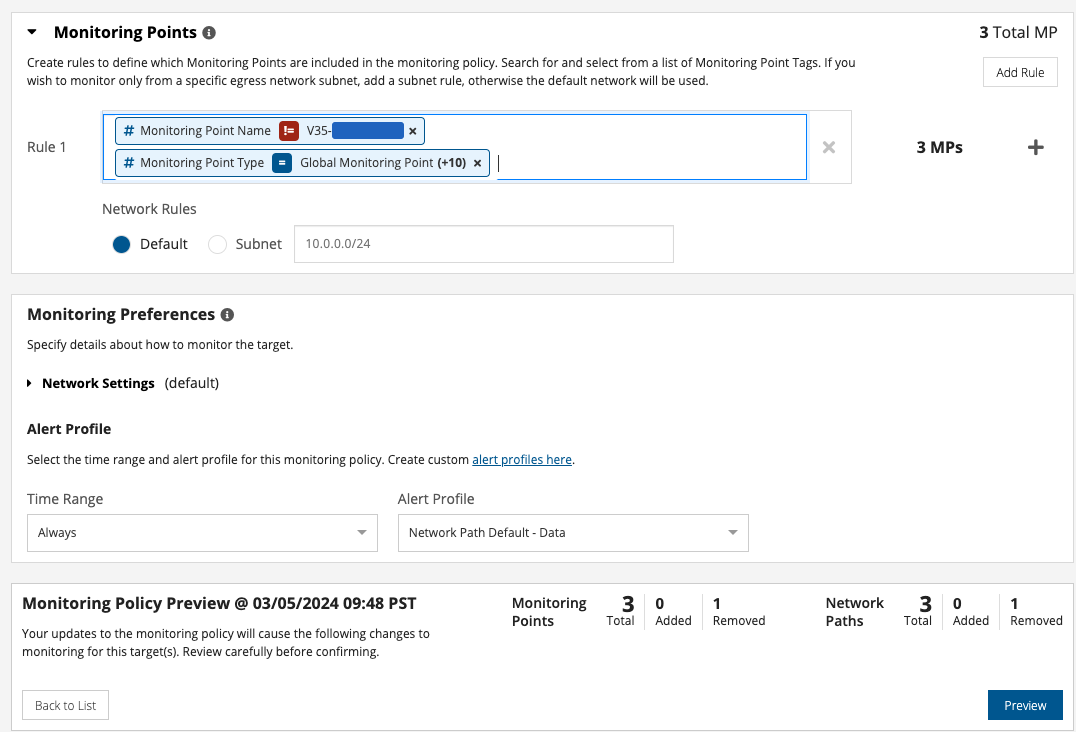Open the Alert Profile dropdown

pyautogui.click(x=573, y=533)
